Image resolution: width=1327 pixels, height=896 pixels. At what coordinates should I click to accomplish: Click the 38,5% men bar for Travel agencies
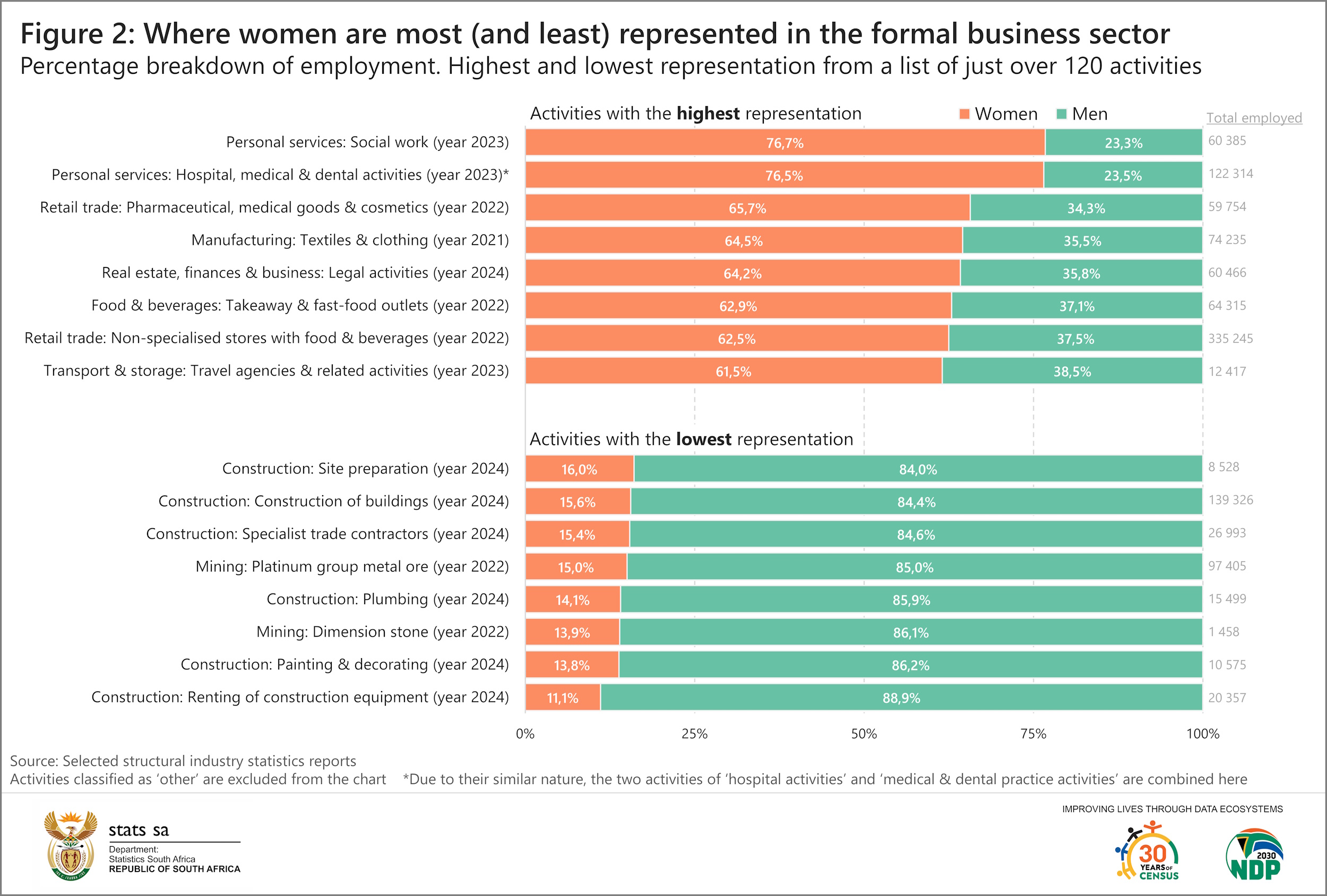pyautogui.click(x=1072, y=371)
